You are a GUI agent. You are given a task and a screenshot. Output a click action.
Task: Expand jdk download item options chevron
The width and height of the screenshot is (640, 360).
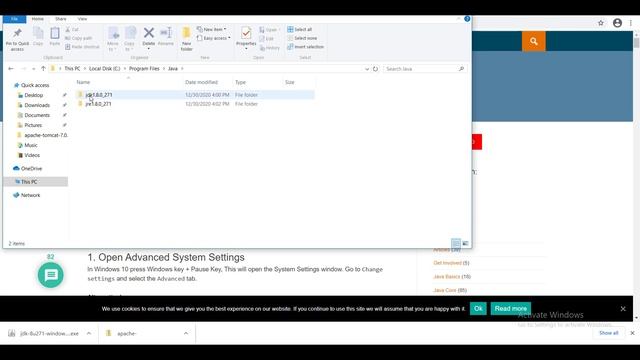(x=89, y=333)
